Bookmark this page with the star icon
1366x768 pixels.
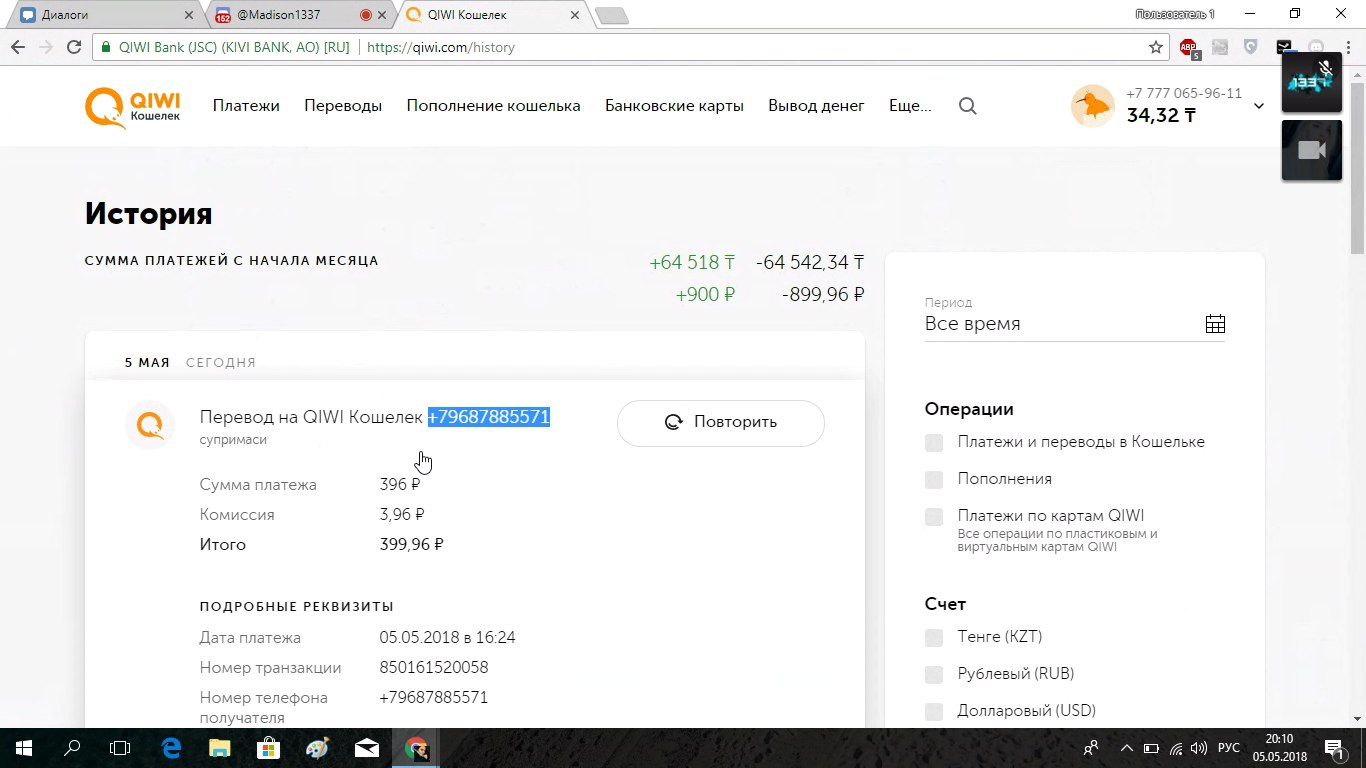click(x=1156, y=47)
